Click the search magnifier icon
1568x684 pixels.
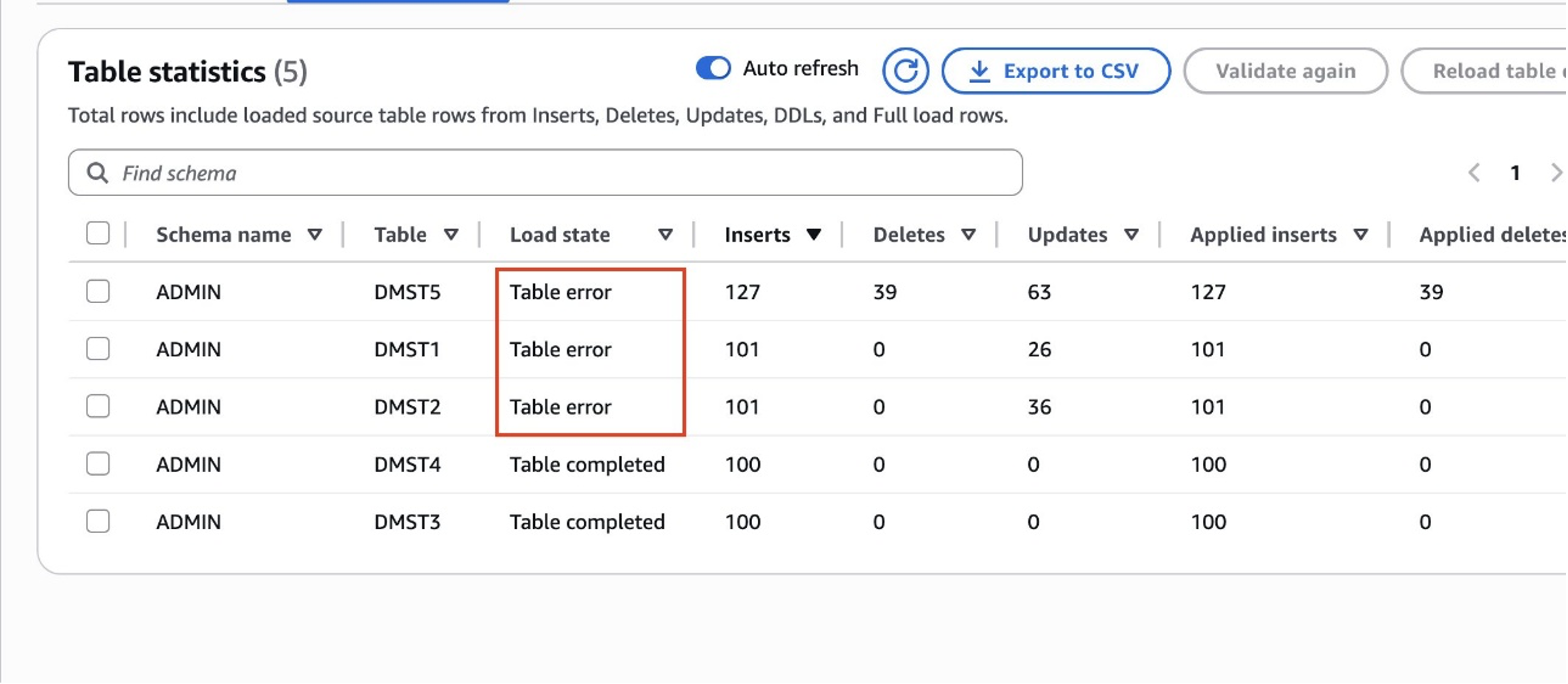pyautogui.click(x=98, y=173)
